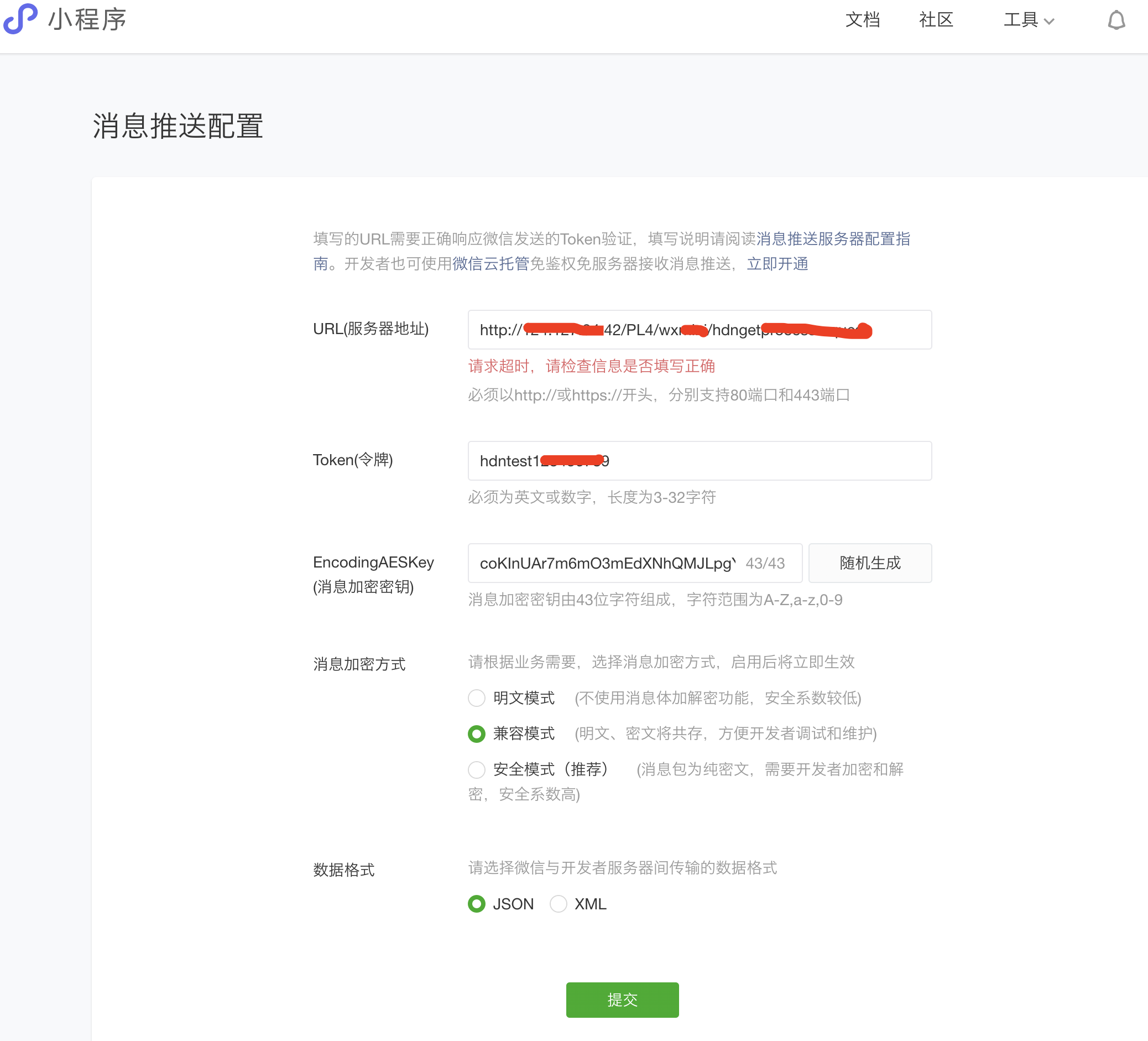This screenshot has height=1041, width=1148.
Task: Click the 随机生成 button
Action: [869, 563]
